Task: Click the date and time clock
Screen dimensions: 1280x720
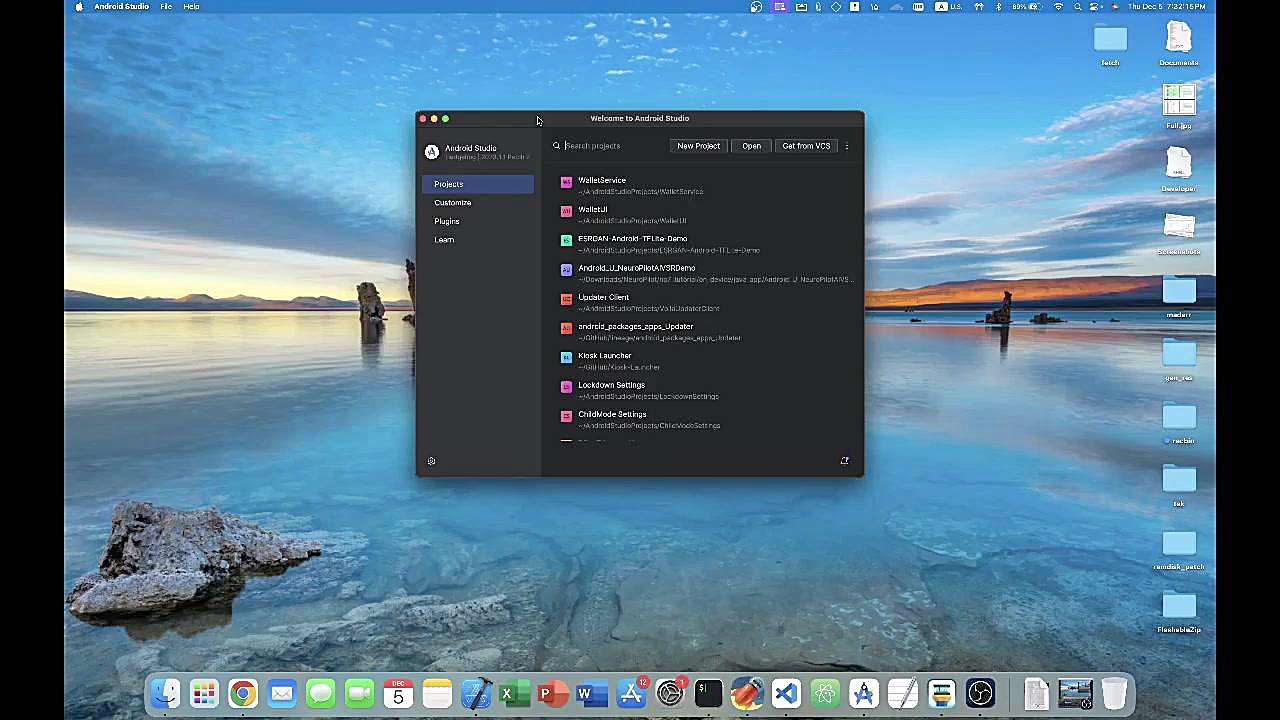Action: tap(1167, 6)
